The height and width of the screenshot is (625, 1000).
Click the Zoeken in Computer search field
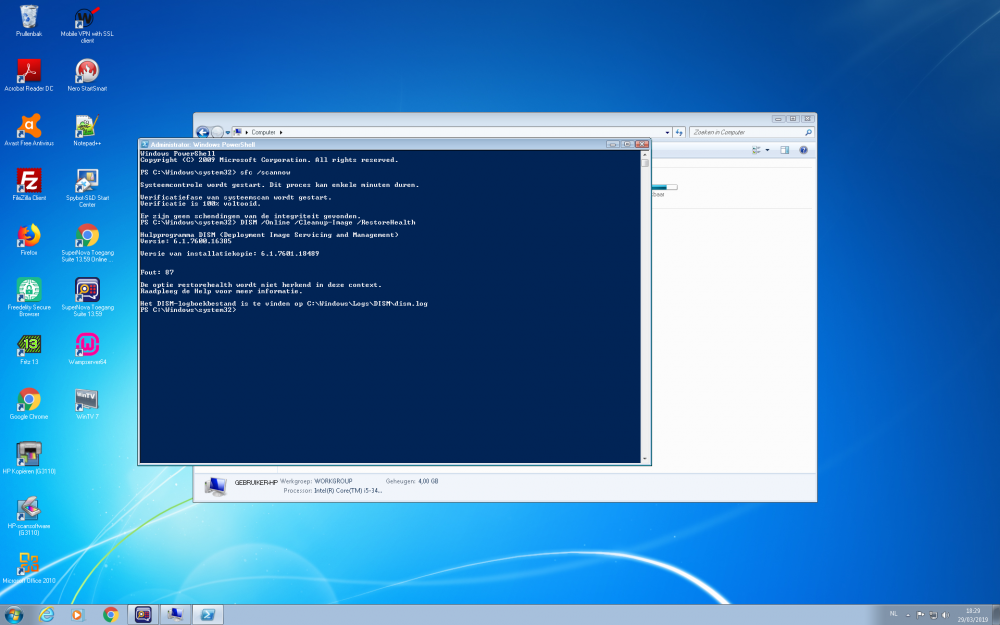pos(745,132)
